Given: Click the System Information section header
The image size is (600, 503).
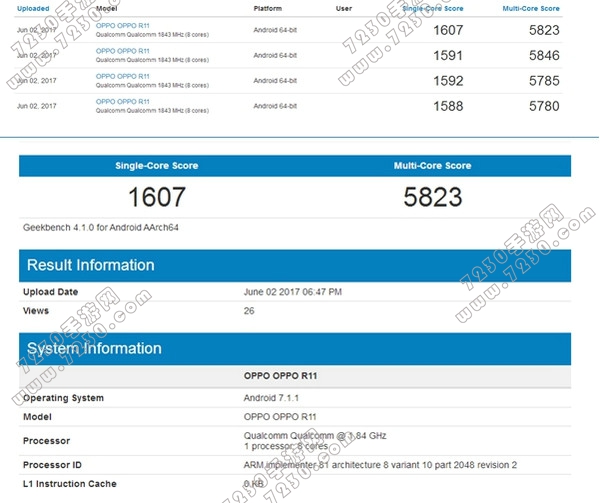Looking at the screenshot, I should click(x=295, y=348).
